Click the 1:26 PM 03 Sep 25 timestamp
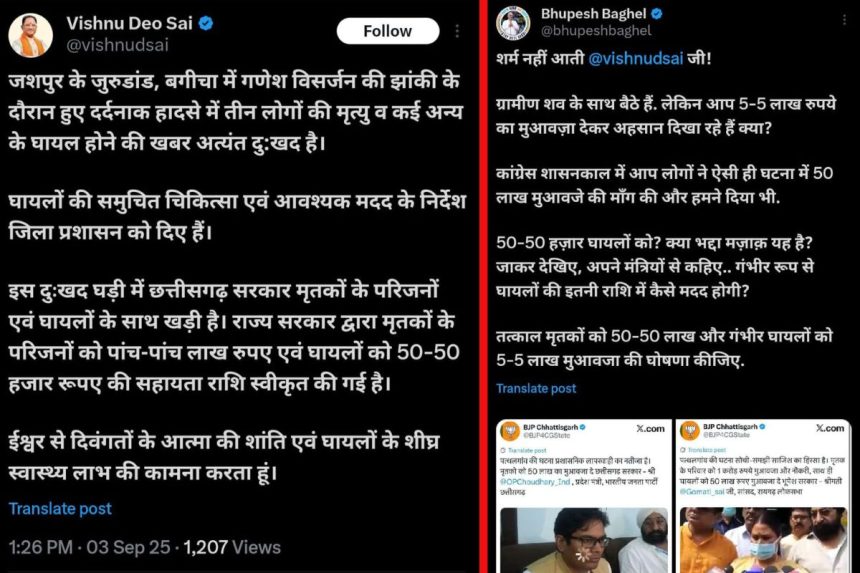This screenshot has height=573, width=860. (x=89, y=547)
